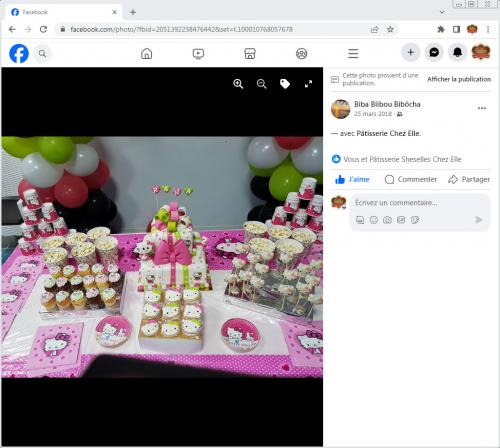Click Biba Bilbou Bibōcha profile picture
This screenshot has width=500, height=448.
[340, 109]
